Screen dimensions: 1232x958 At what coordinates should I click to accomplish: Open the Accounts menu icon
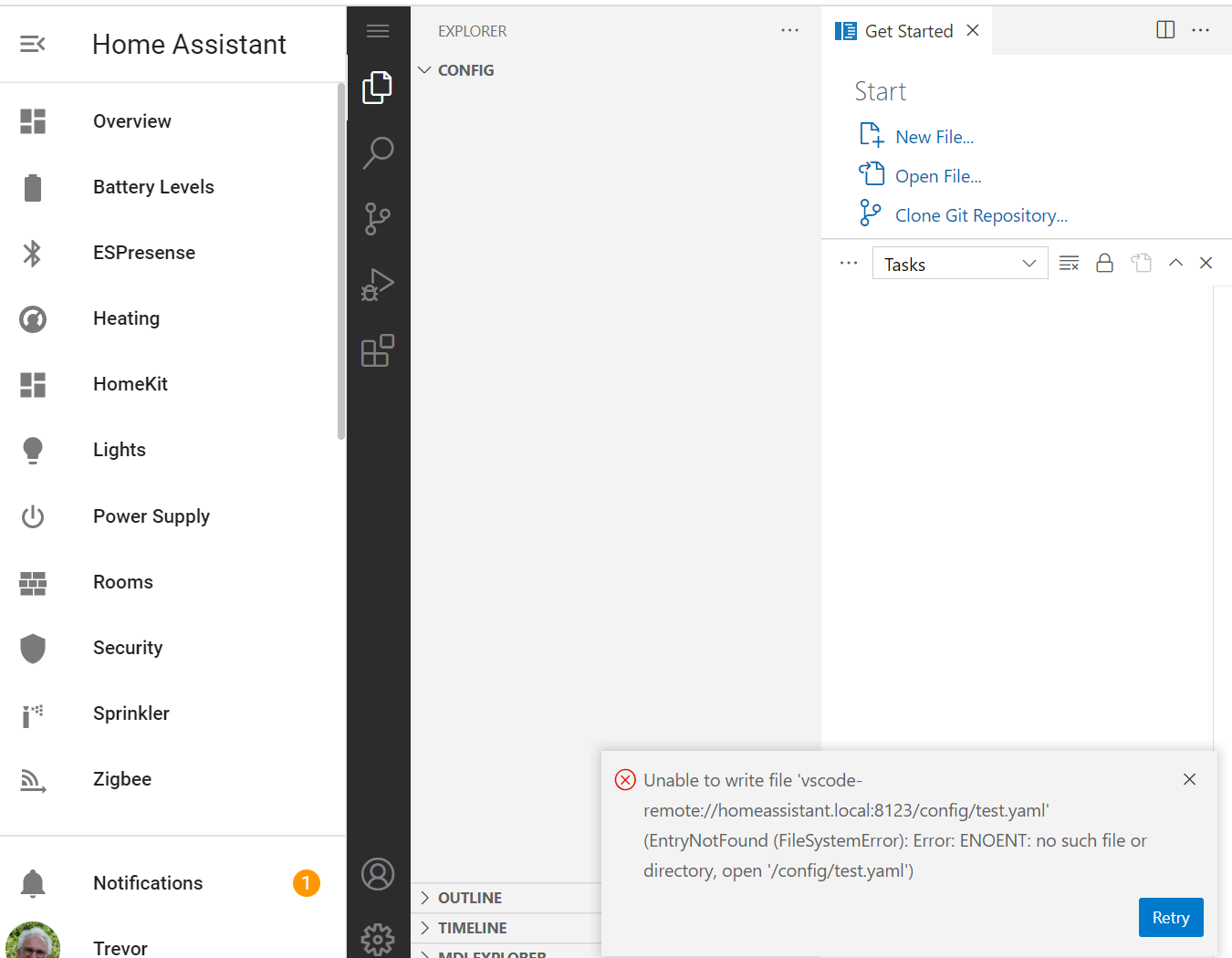(378, 874)
